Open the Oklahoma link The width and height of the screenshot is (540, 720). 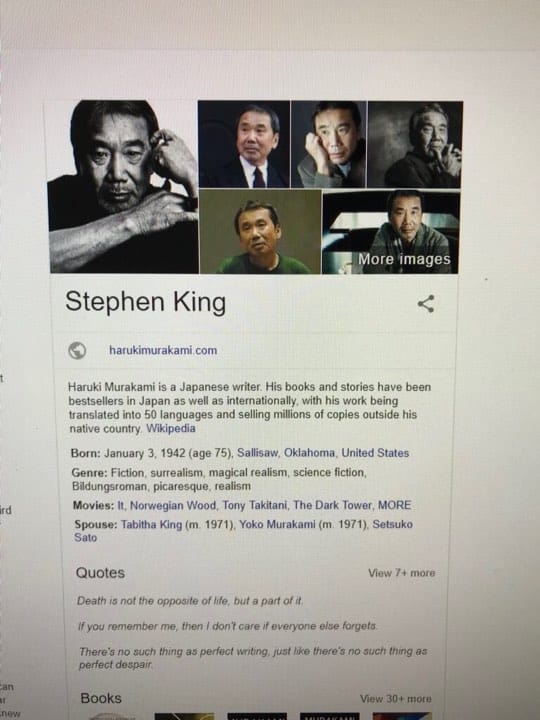click(x=309, y=453)
